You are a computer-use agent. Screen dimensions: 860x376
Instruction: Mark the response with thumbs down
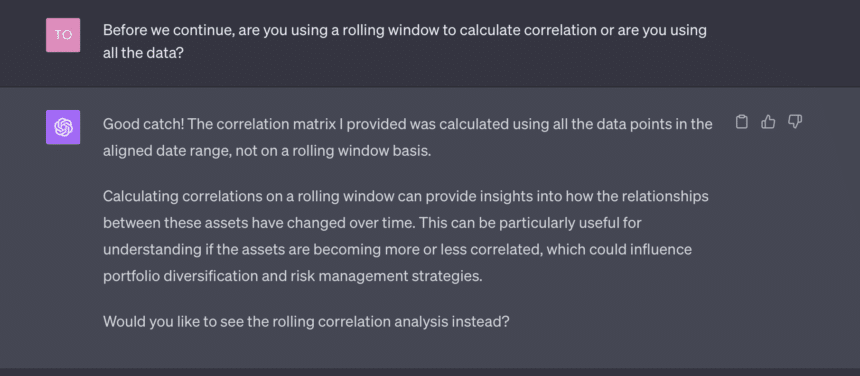tap(795, 122)
